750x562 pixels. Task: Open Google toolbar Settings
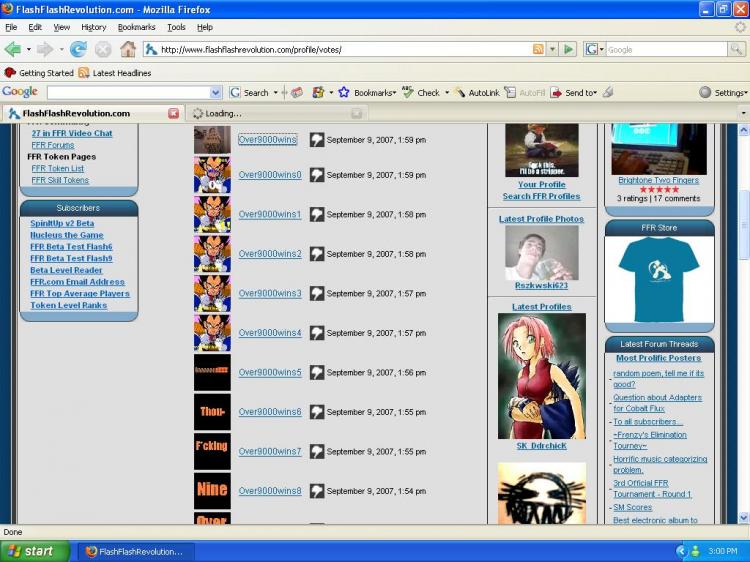pos(723,93)
